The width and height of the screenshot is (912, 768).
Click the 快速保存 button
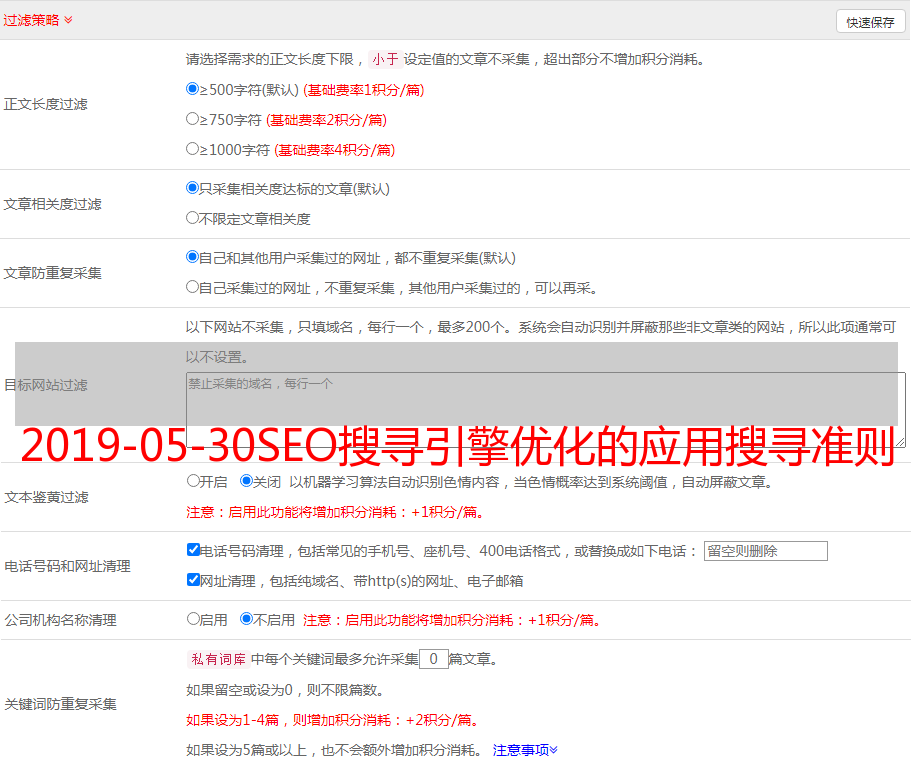click(870, 22)
